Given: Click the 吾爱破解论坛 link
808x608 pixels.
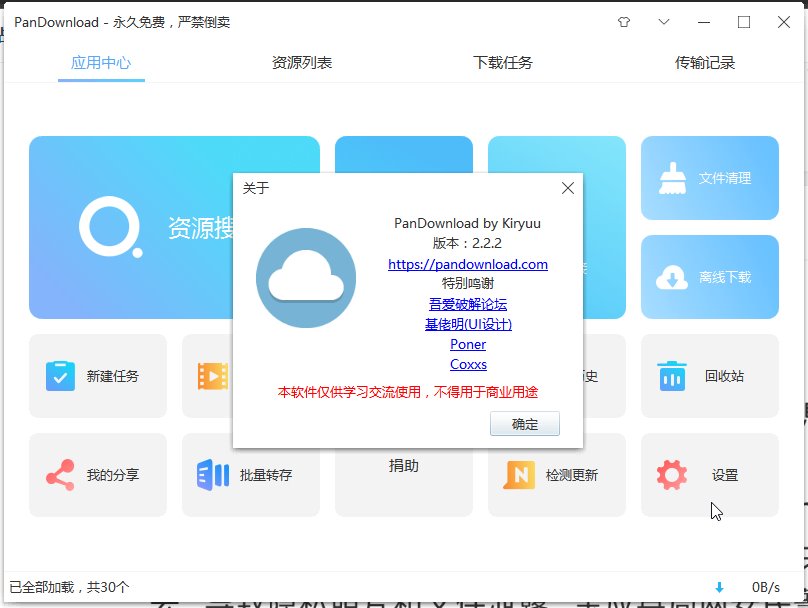Looking at the screenshot, I should pos(468,304).
